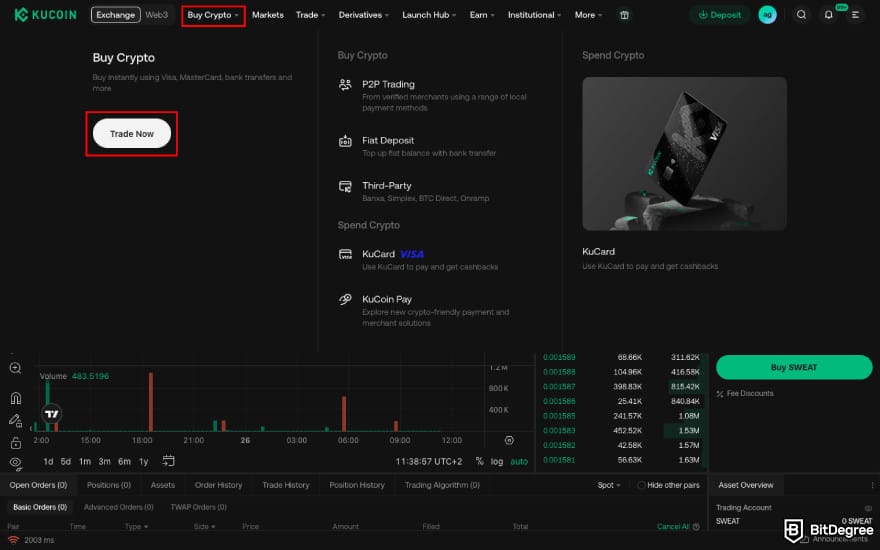This screenshot has height=550, width=880.
Task: Click the network latency wifi icon
Action: coord(13,540)
